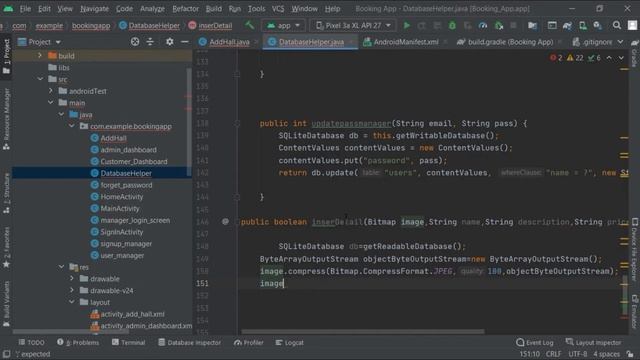
Task: Toggle the Favorites side panel
Action: tap(6, 247)
